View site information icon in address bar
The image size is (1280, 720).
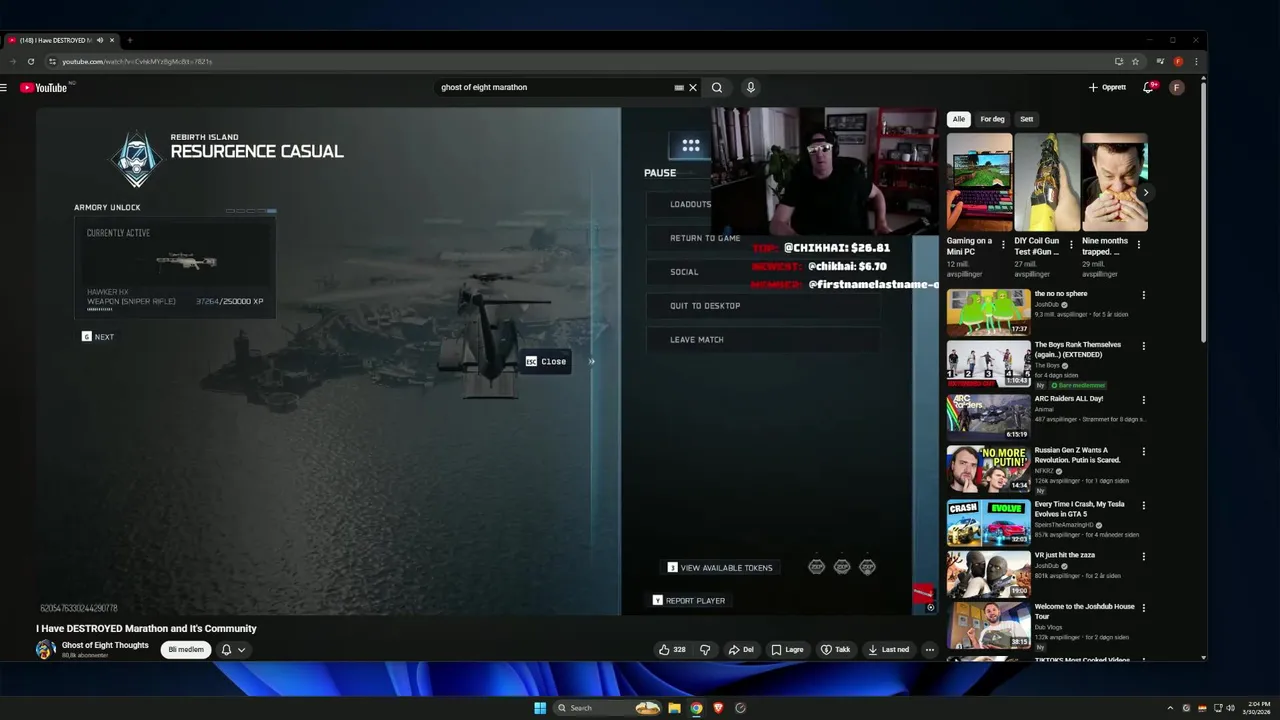point(53,61)
